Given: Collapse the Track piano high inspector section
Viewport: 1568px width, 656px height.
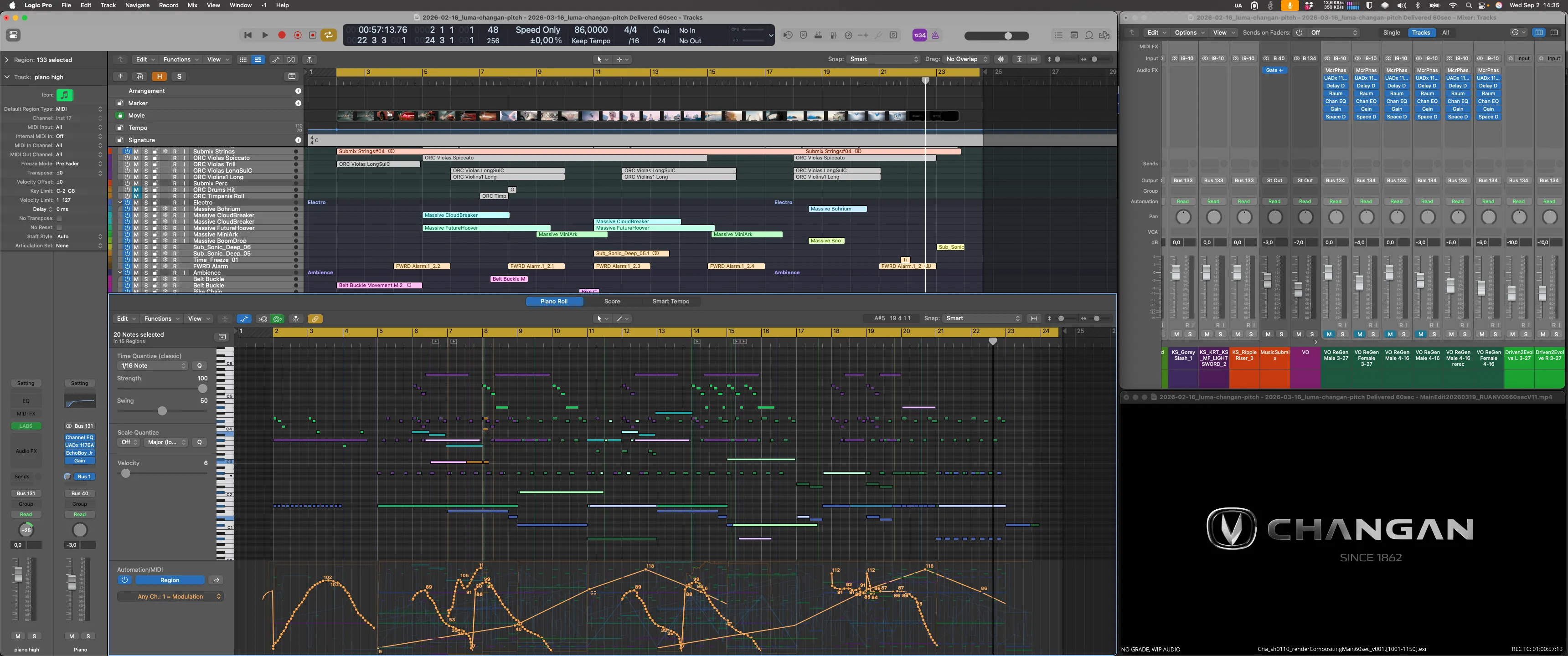Looking at the screenshot, I should pyautogui.click(x=7, y=77).
